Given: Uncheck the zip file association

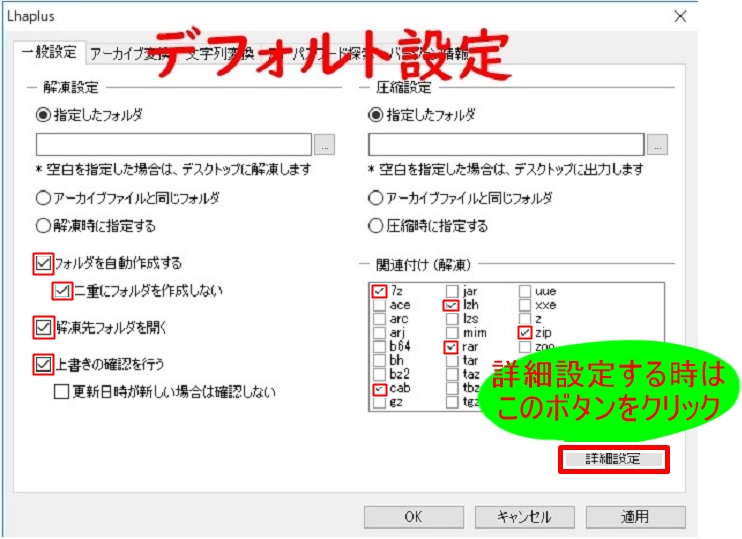Looking at the screenshot, I should point(524,333).
